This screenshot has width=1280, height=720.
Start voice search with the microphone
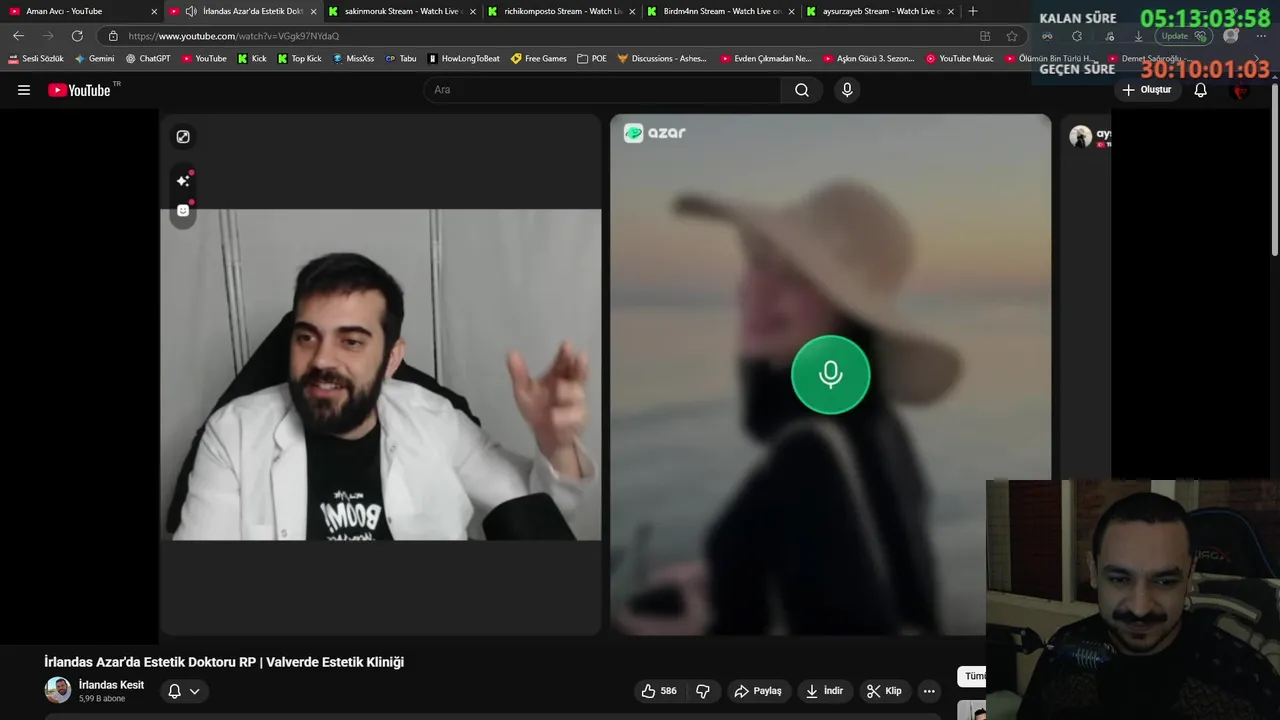pyautogui.click(x=847, y=90)
